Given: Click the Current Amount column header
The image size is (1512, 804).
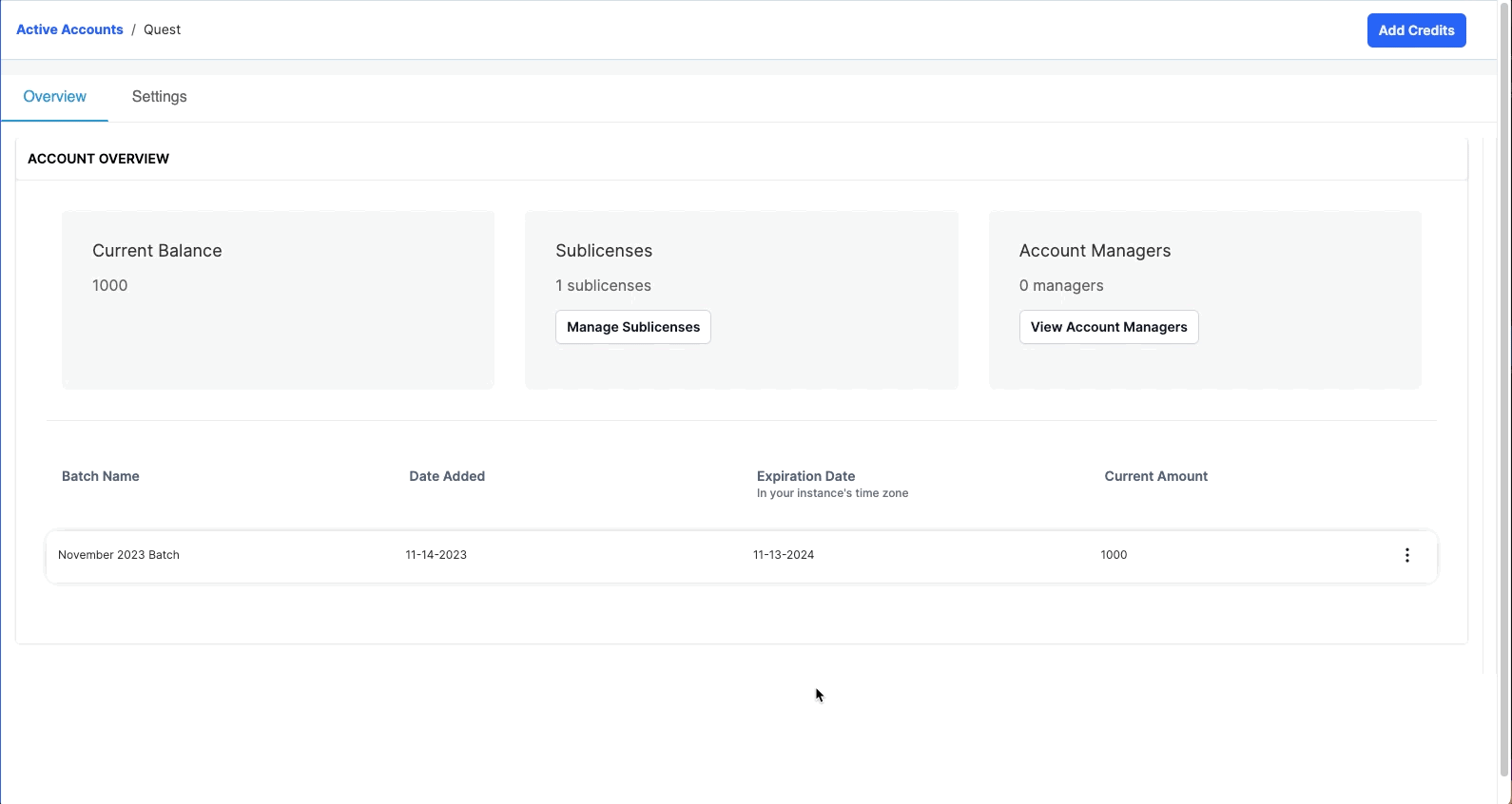Looking at the screenshot, I should point(1156,476).
